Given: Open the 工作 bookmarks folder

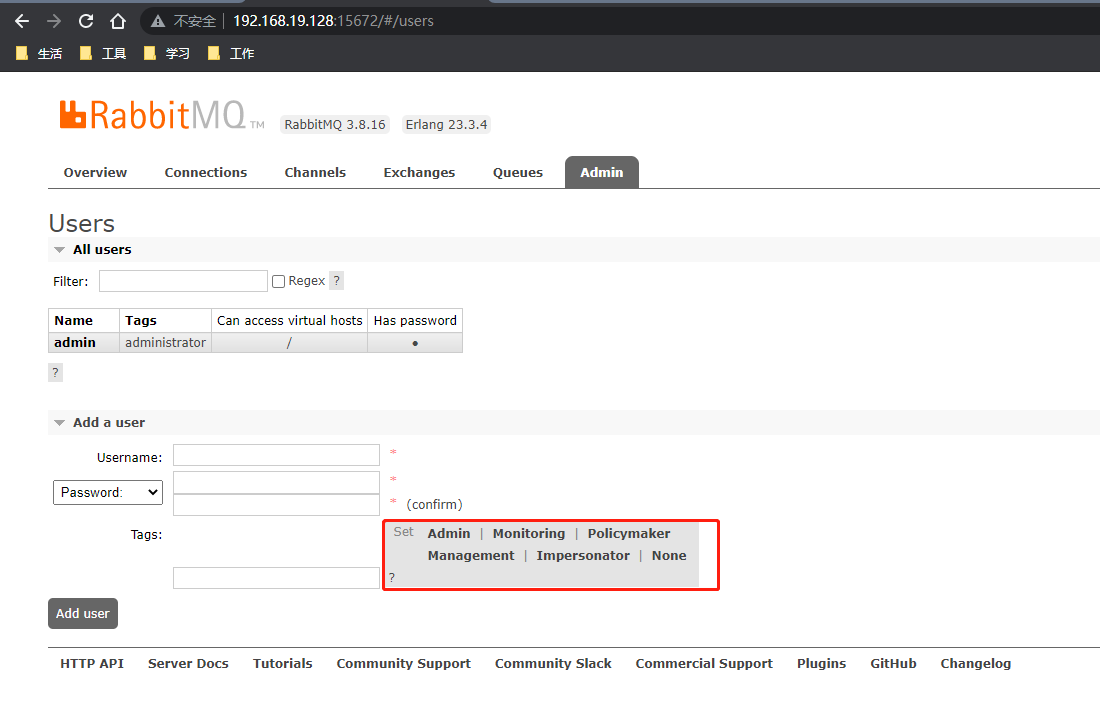Looking at the screenshot, I should point(232,53).
